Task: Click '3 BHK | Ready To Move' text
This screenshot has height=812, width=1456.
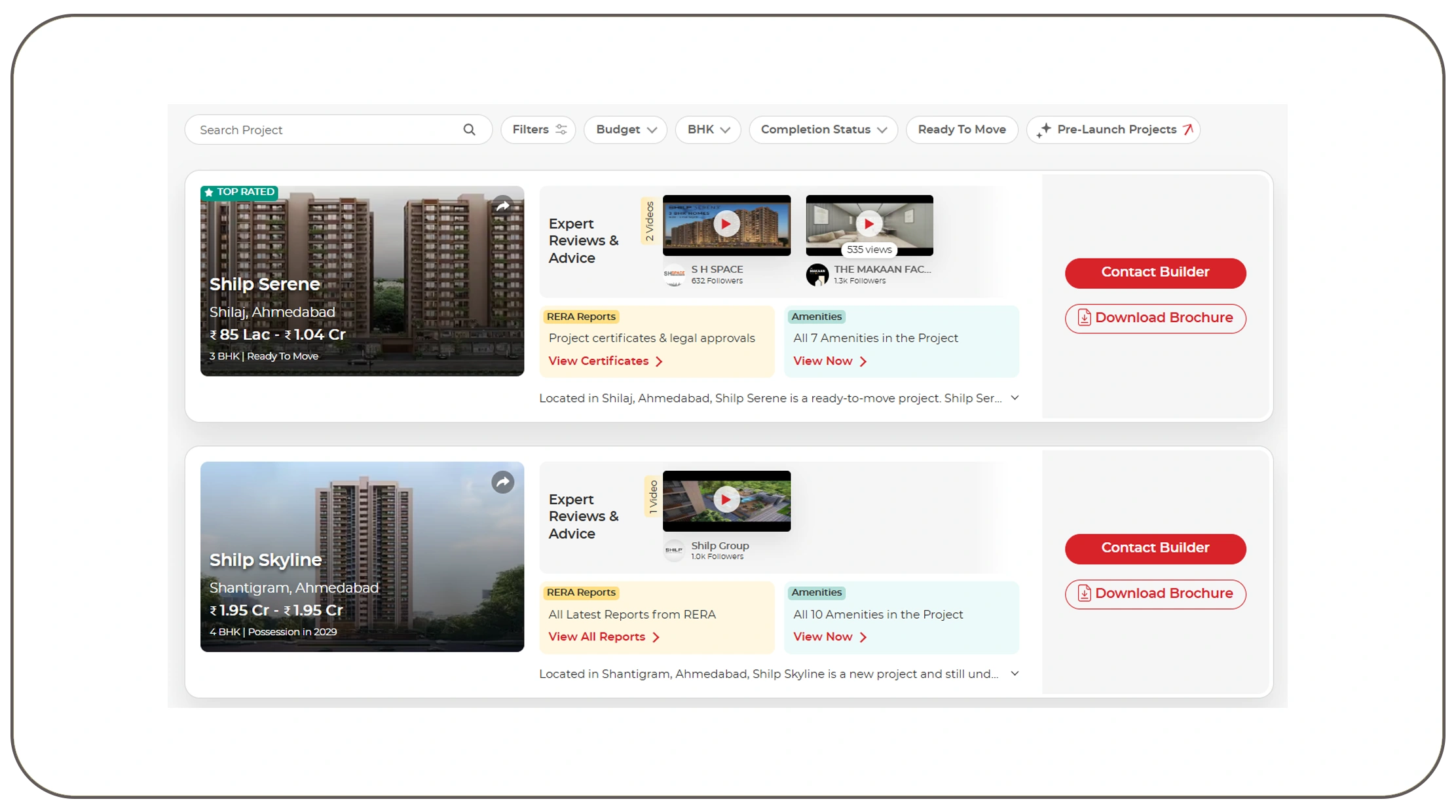Action: 264,356
